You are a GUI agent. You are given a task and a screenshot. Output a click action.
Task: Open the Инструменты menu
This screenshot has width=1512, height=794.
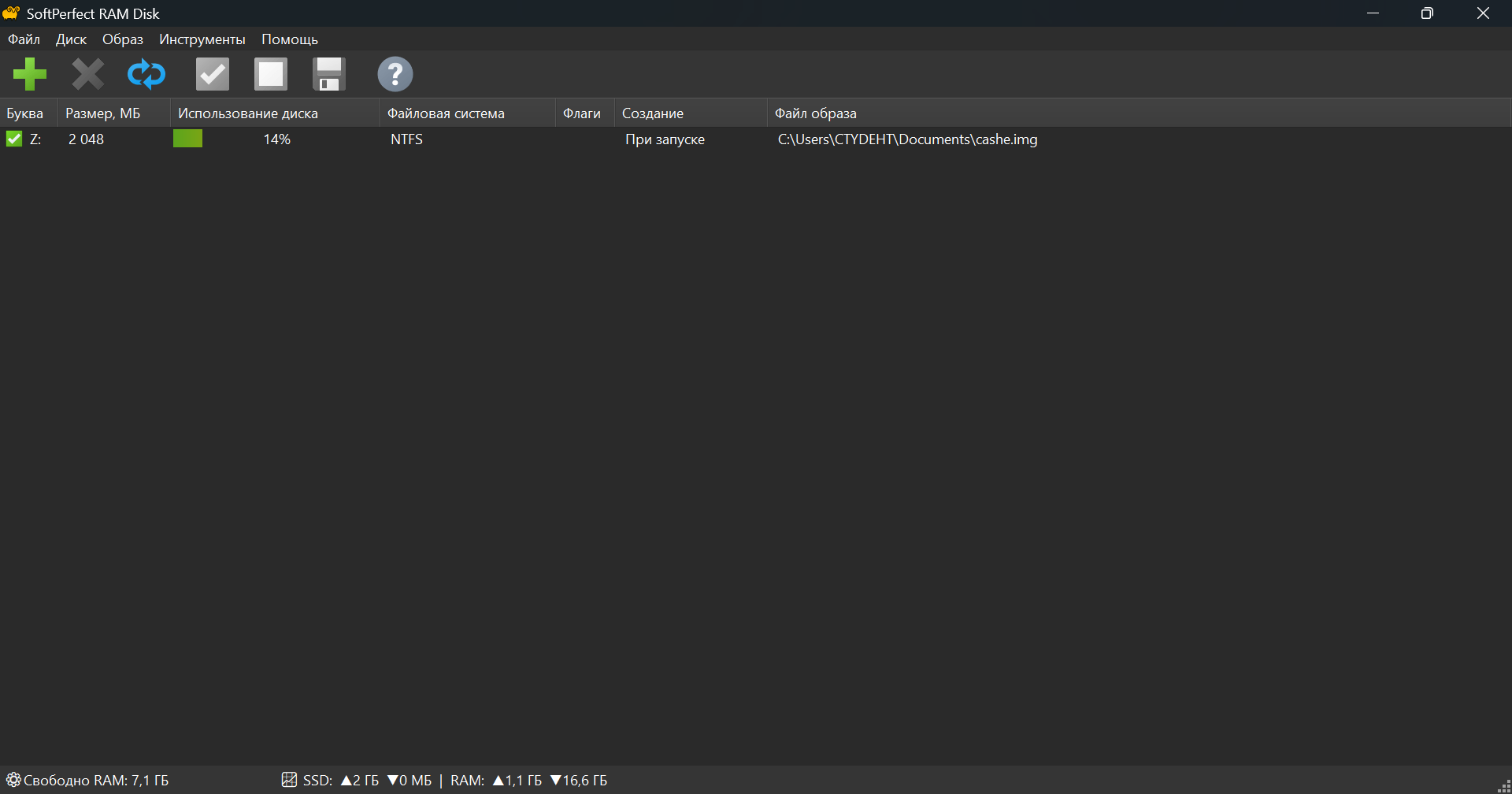coord(202,39)
